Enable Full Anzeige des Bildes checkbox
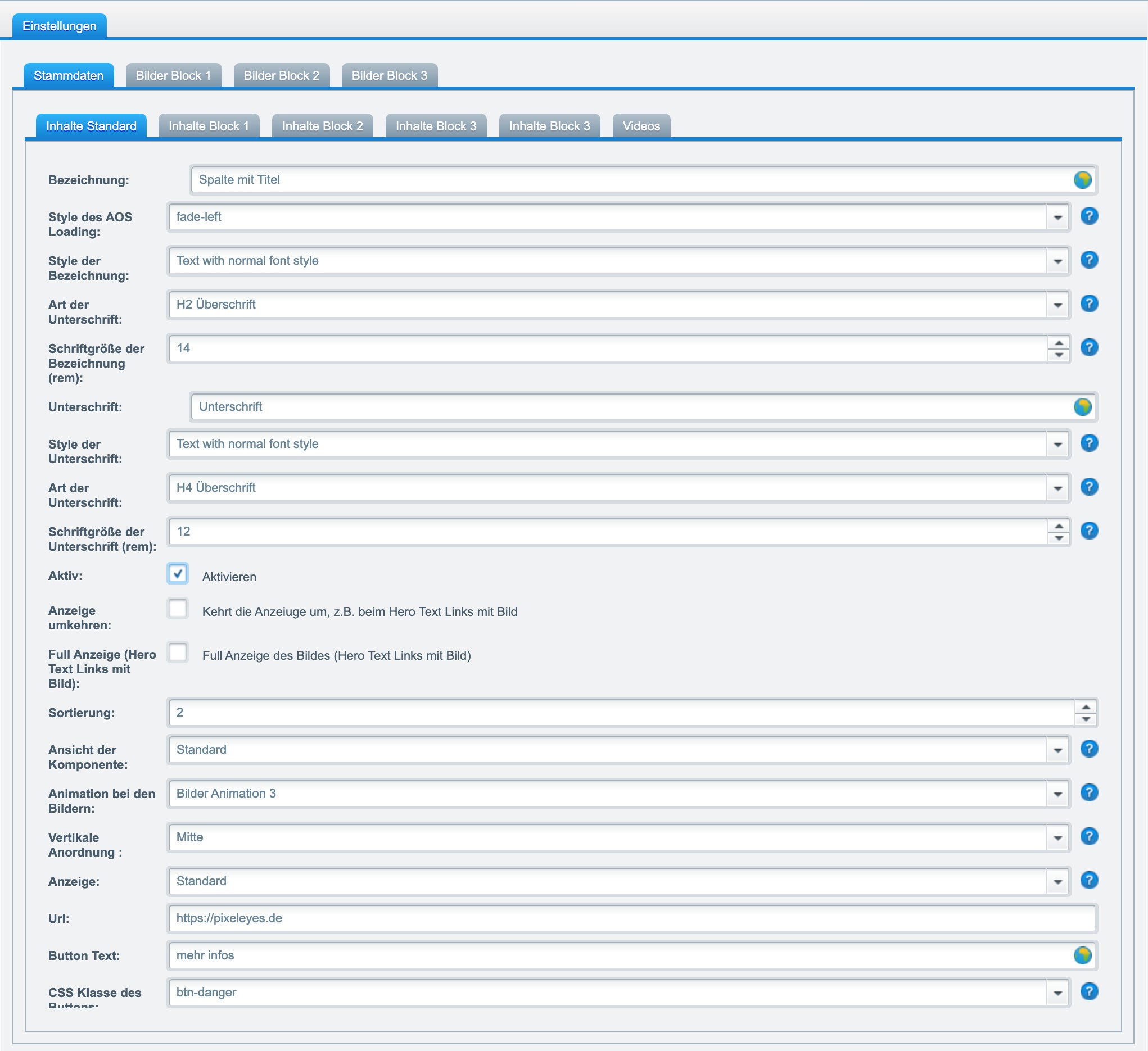The image size is (1148, 1051). tap(178, 652)
